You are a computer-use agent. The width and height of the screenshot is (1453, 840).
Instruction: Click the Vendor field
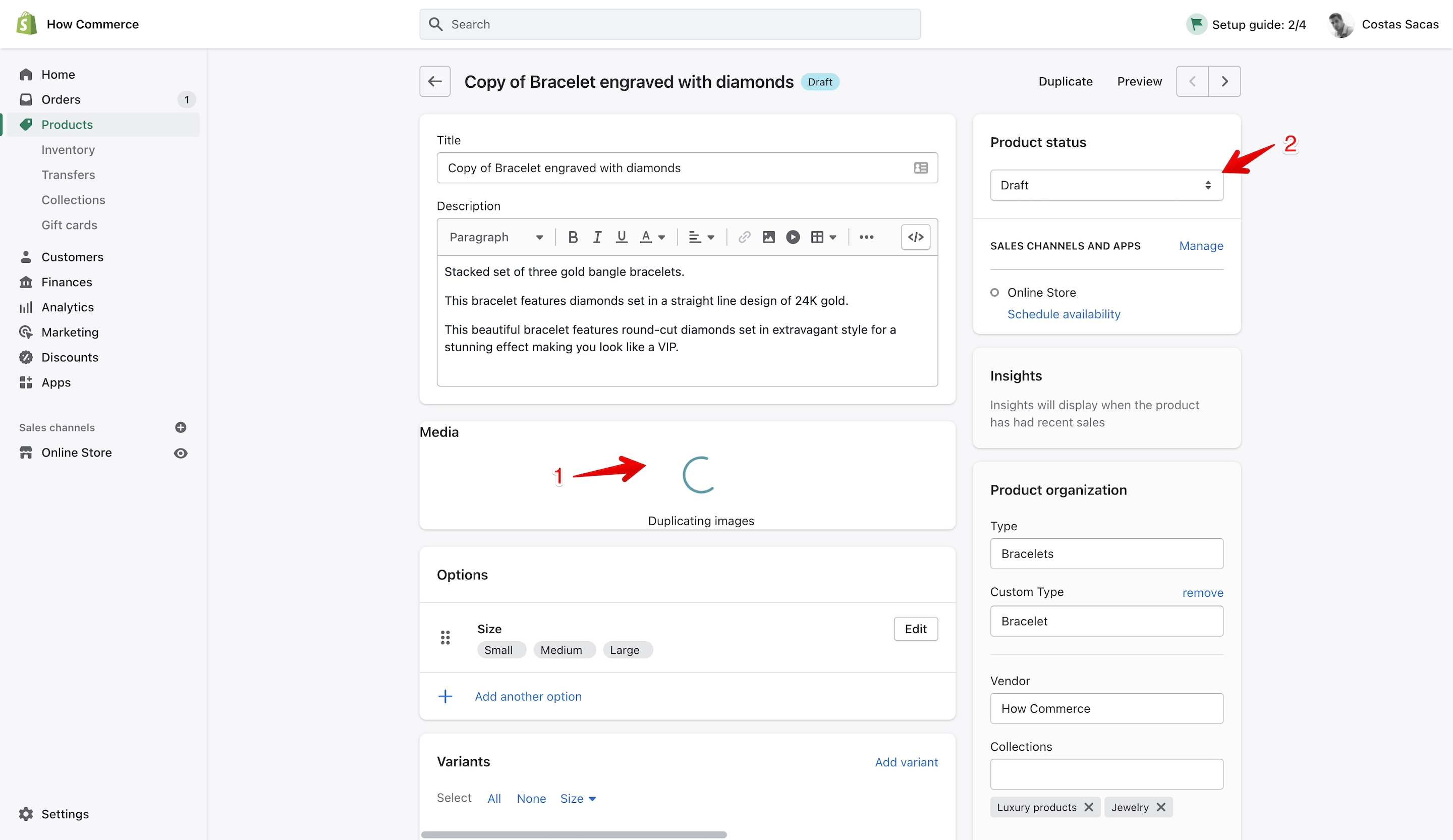[1106, 708]
